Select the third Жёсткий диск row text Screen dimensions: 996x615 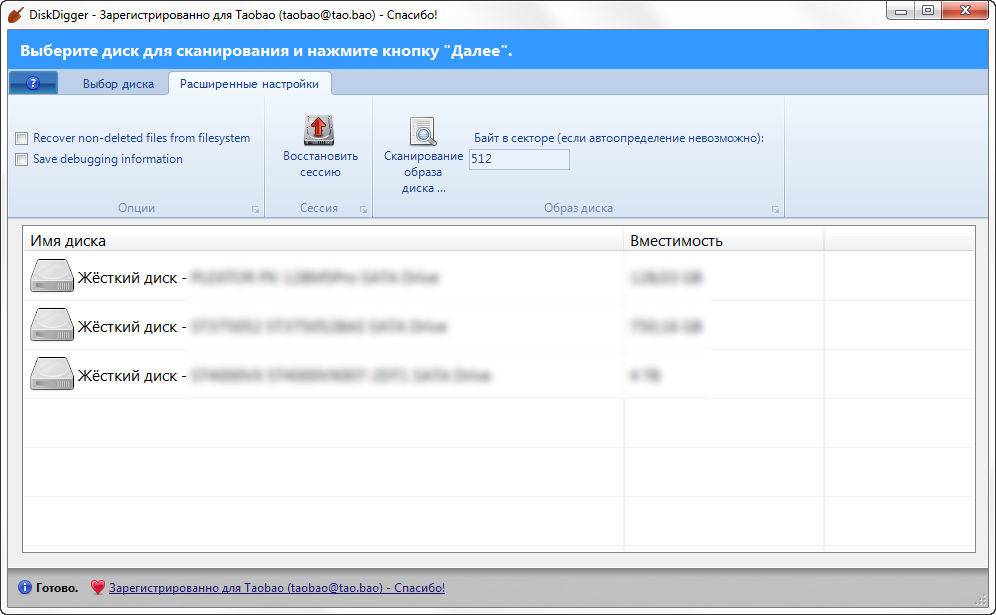point(132,375)
